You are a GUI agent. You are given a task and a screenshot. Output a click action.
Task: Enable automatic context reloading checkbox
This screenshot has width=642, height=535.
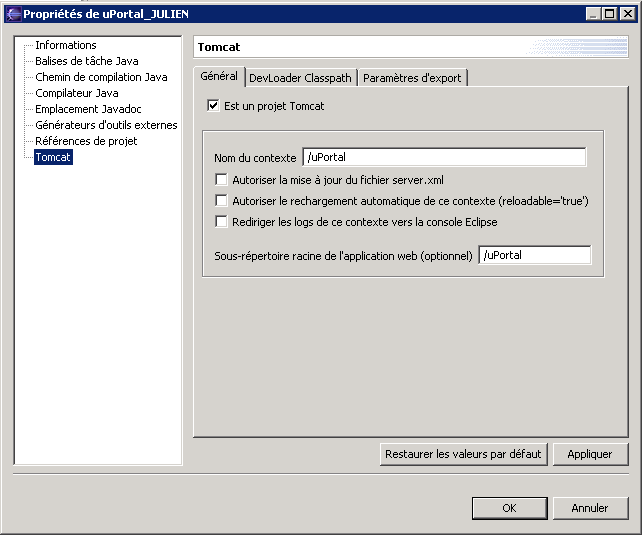pyautogui.click(x=222, y=200)
